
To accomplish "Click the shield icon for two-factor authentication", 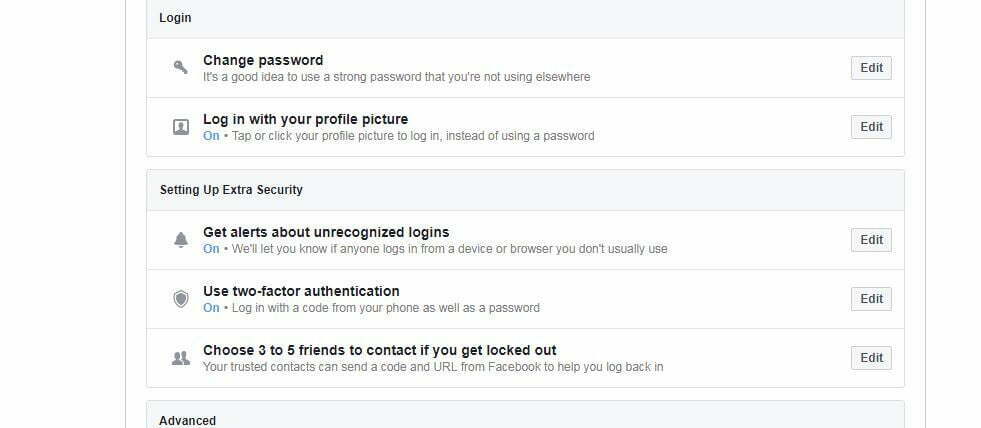I will click(181, 299).
